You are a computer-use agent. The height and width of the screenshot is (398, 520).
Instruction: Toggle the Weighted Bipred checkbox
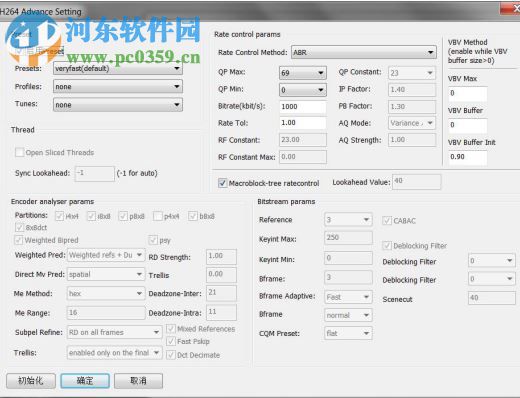click(x=19, y=240)
